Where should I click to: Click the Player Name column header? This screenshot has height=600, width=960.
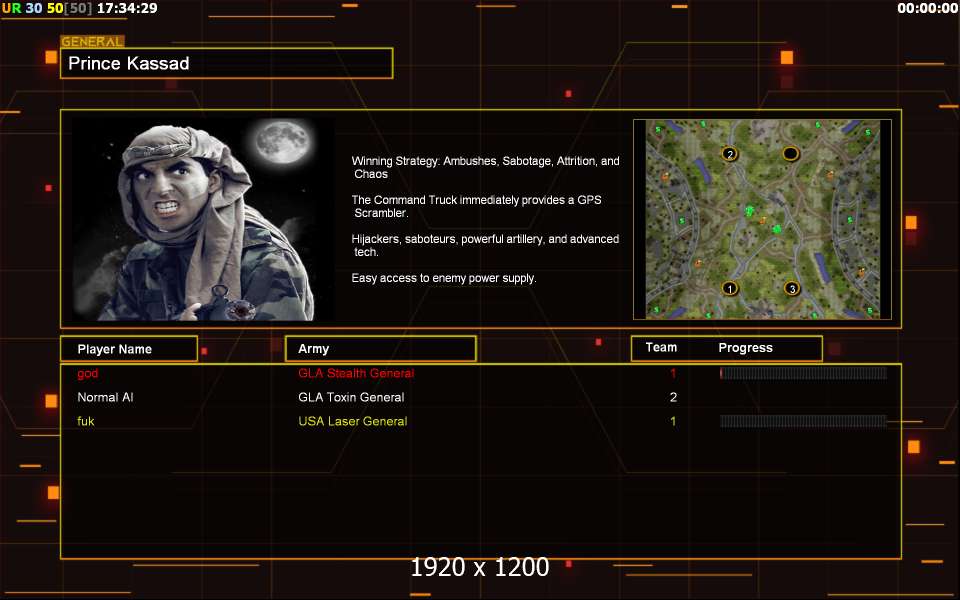point(129,349)
